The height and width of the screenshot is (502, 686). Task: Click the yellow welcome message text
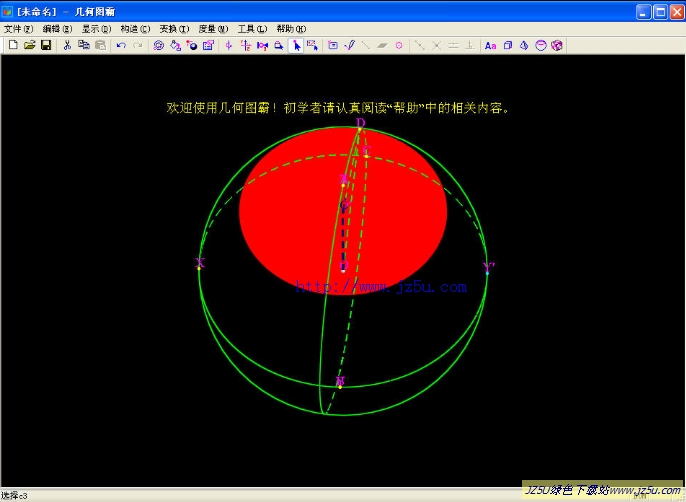(x=338, y=108)
